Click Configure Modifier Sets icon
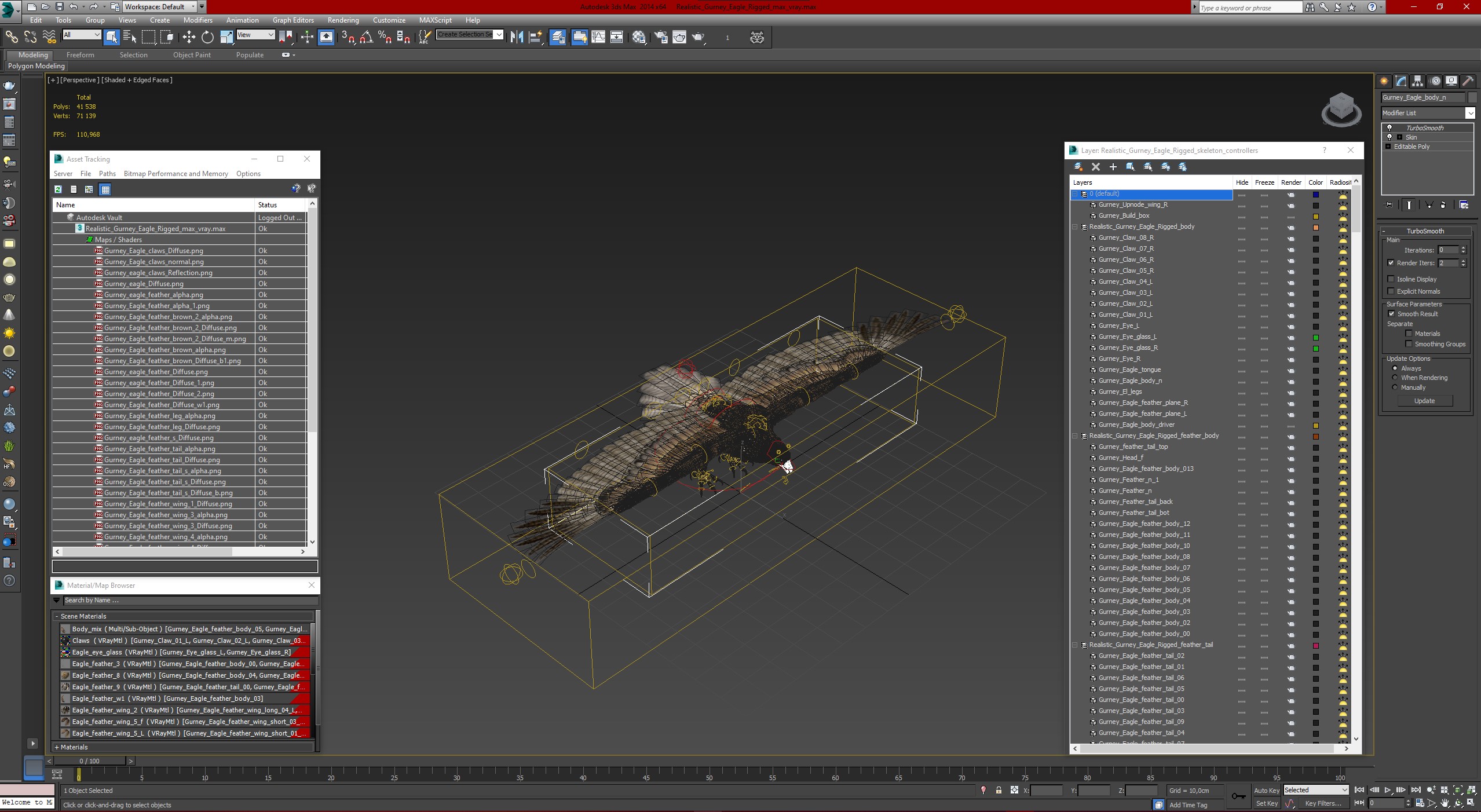The width and height of the screenshot is (1481, 812). 1464,205
